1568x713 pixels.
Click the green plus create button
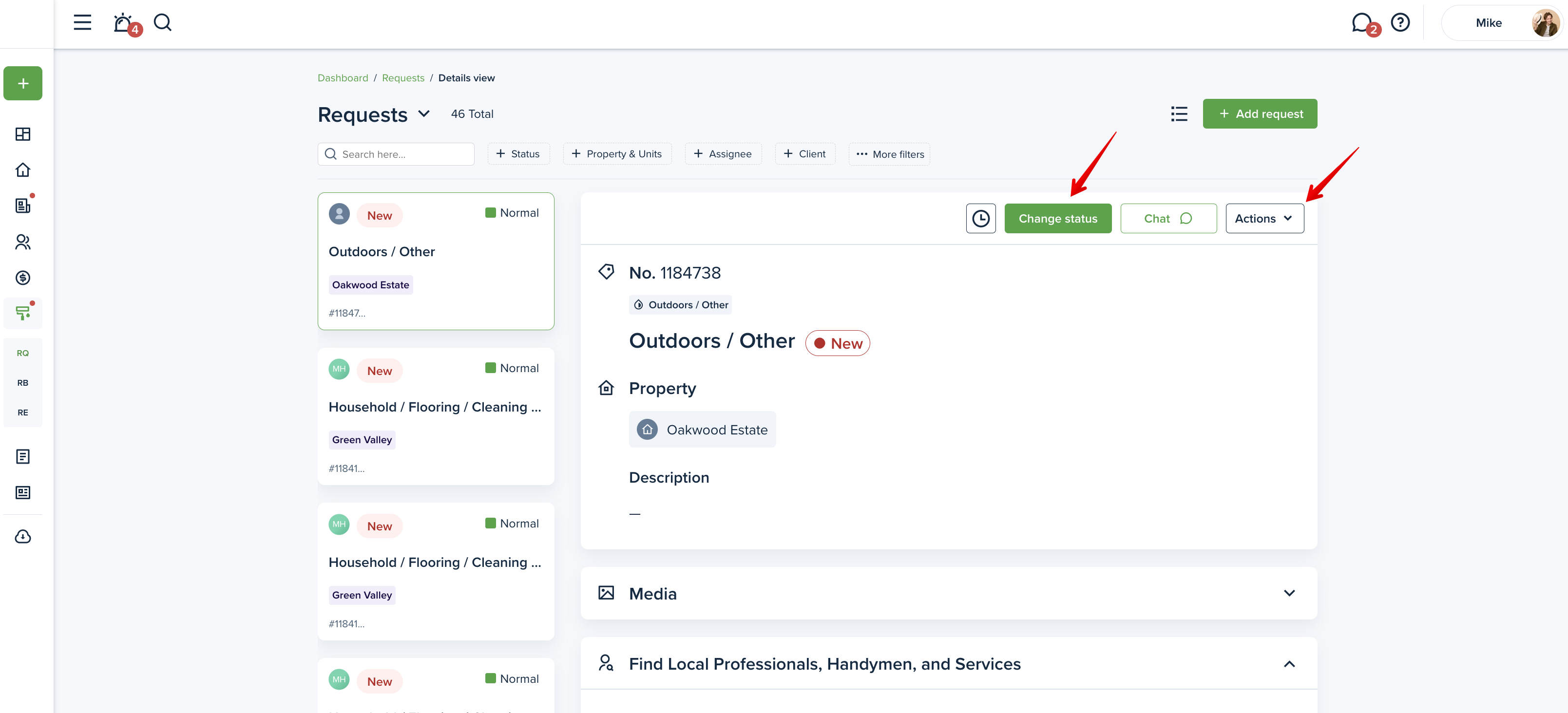(x=23, y=83)
